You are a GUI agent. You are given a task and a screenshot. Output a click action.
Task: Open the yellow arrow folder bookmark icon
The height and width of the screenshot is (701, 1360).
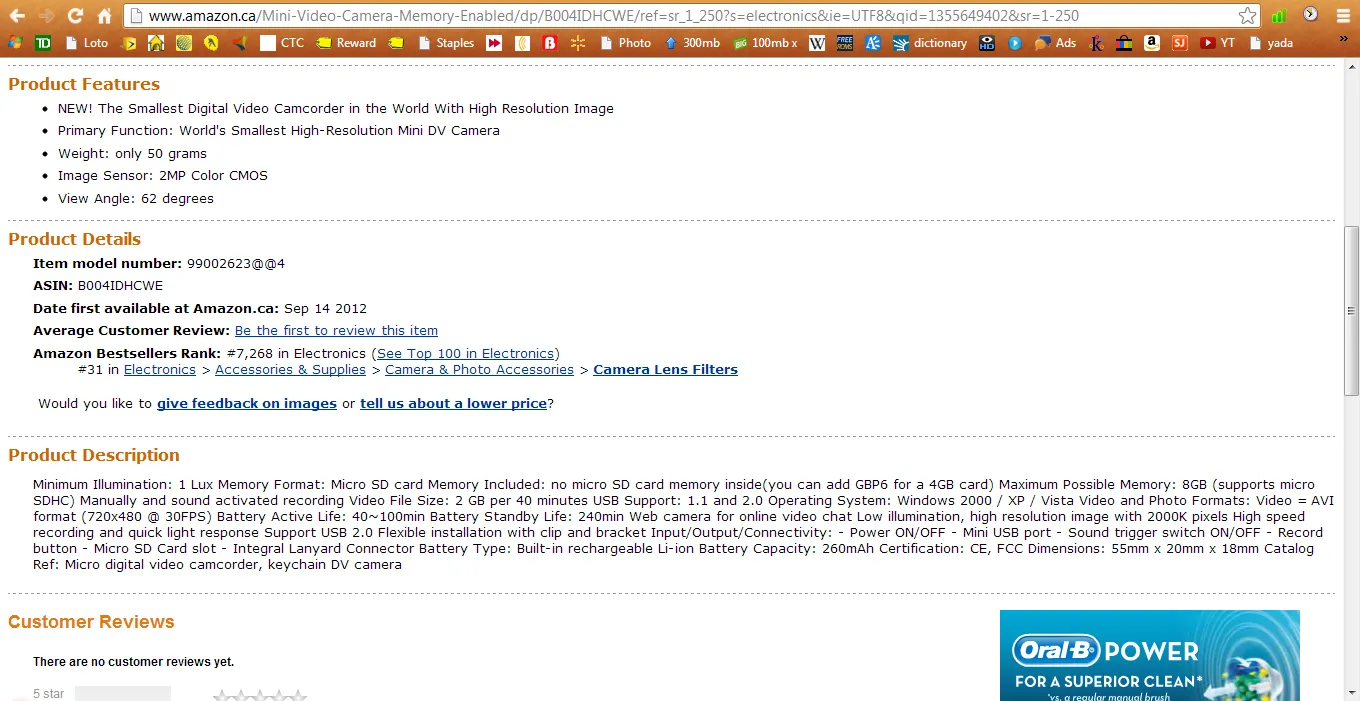(x=129, y=43)
